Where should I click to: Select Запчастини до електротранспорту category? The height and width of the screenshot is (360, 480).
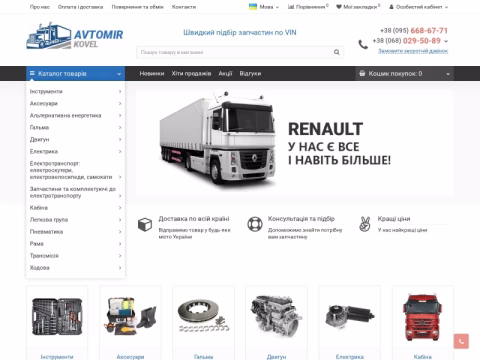(x=73, y=192)
